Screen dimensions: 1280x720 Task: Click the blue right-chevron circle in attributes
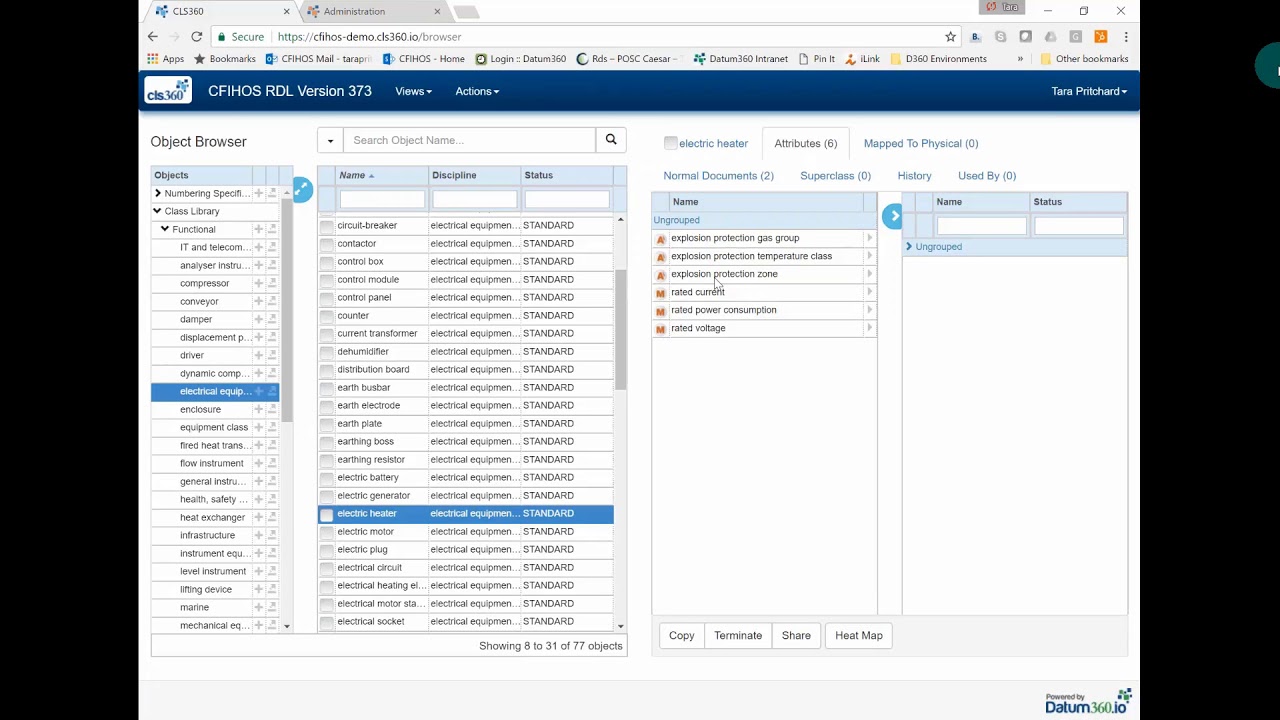tap(893, 216)
